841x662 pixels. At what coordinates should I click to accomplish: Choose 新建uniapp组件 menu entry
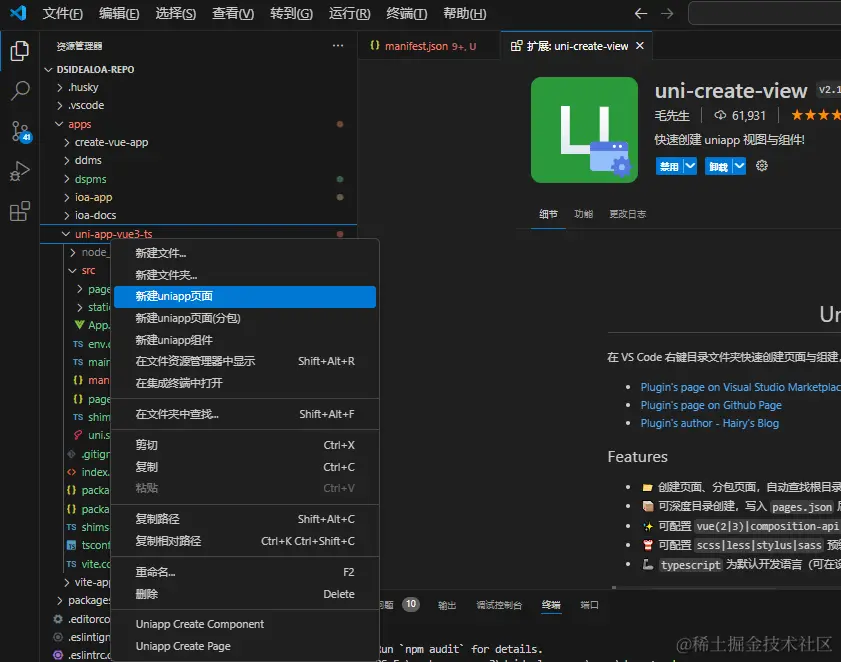point(245,340)
